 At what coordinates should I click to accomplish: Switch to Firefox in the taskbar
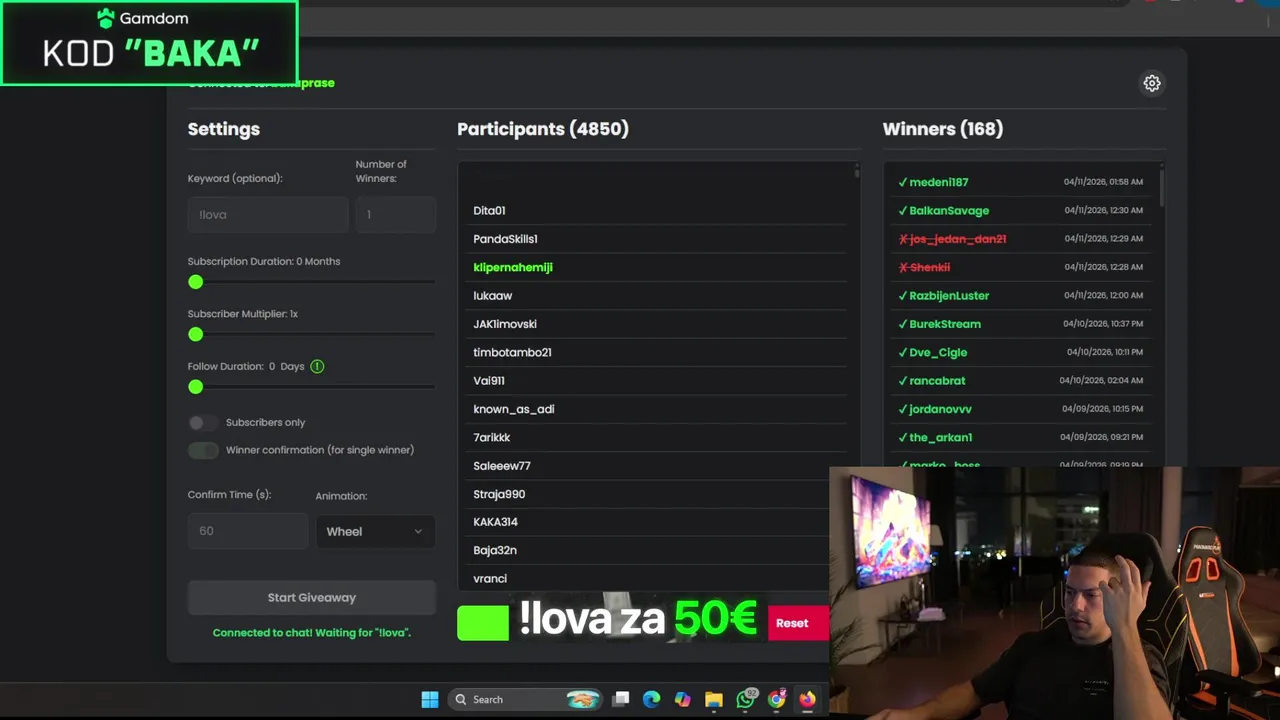tap(807, 699)
